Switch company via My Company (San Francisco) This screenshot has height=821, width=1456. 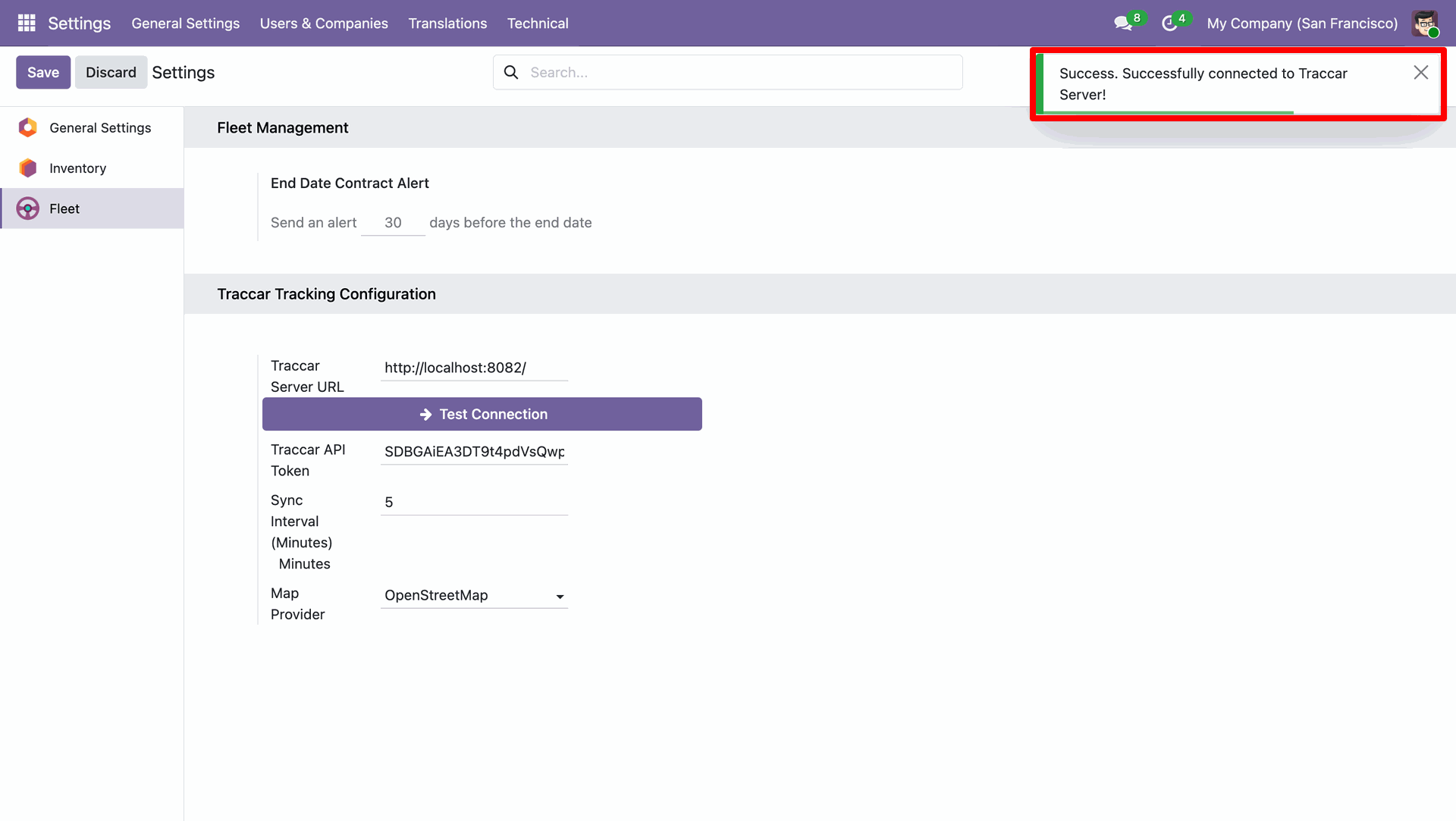click(x=1302, y=24)
